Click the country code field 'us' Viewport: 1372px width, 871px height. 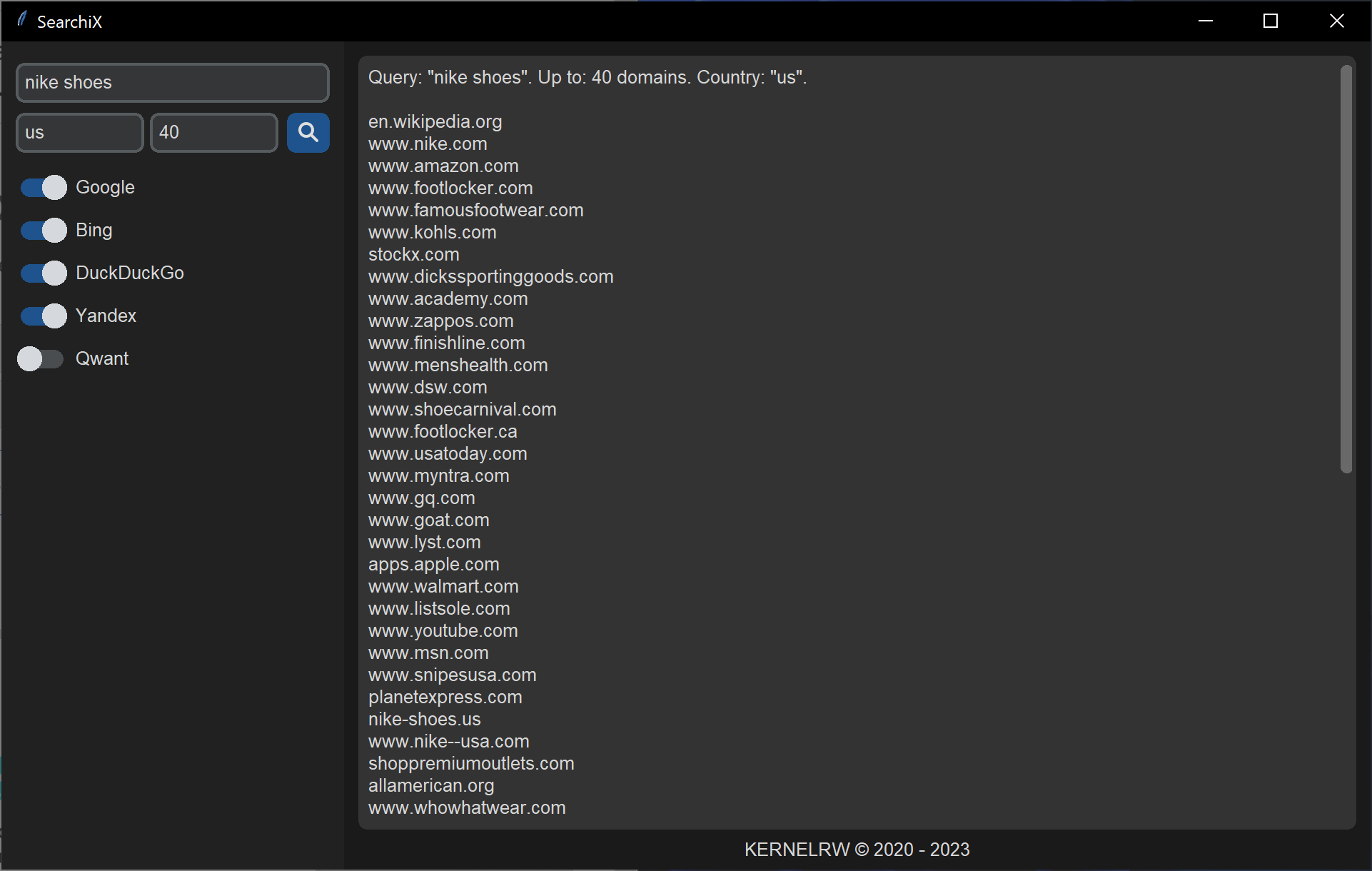point(79,133)
